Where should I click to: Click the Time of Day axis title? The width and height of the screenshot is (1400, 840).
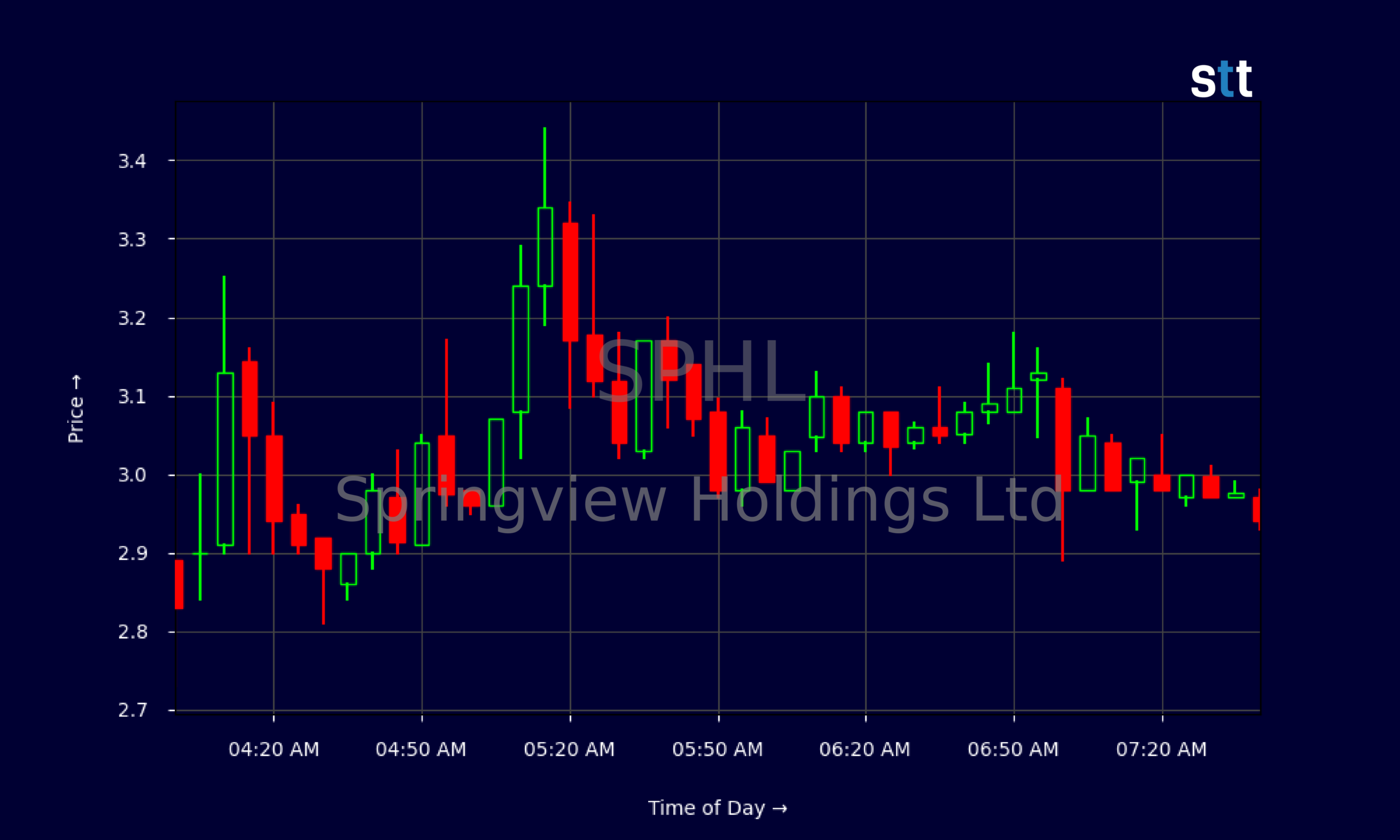(717, 808)
